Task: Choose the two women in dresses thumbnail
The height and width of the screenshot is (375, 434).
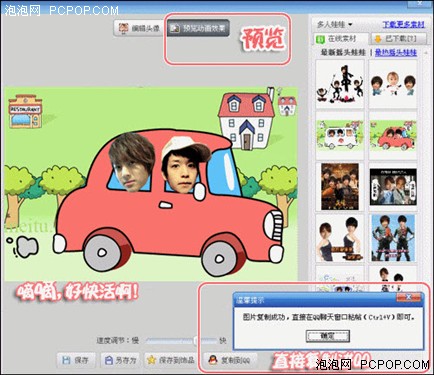Action: 340,238
